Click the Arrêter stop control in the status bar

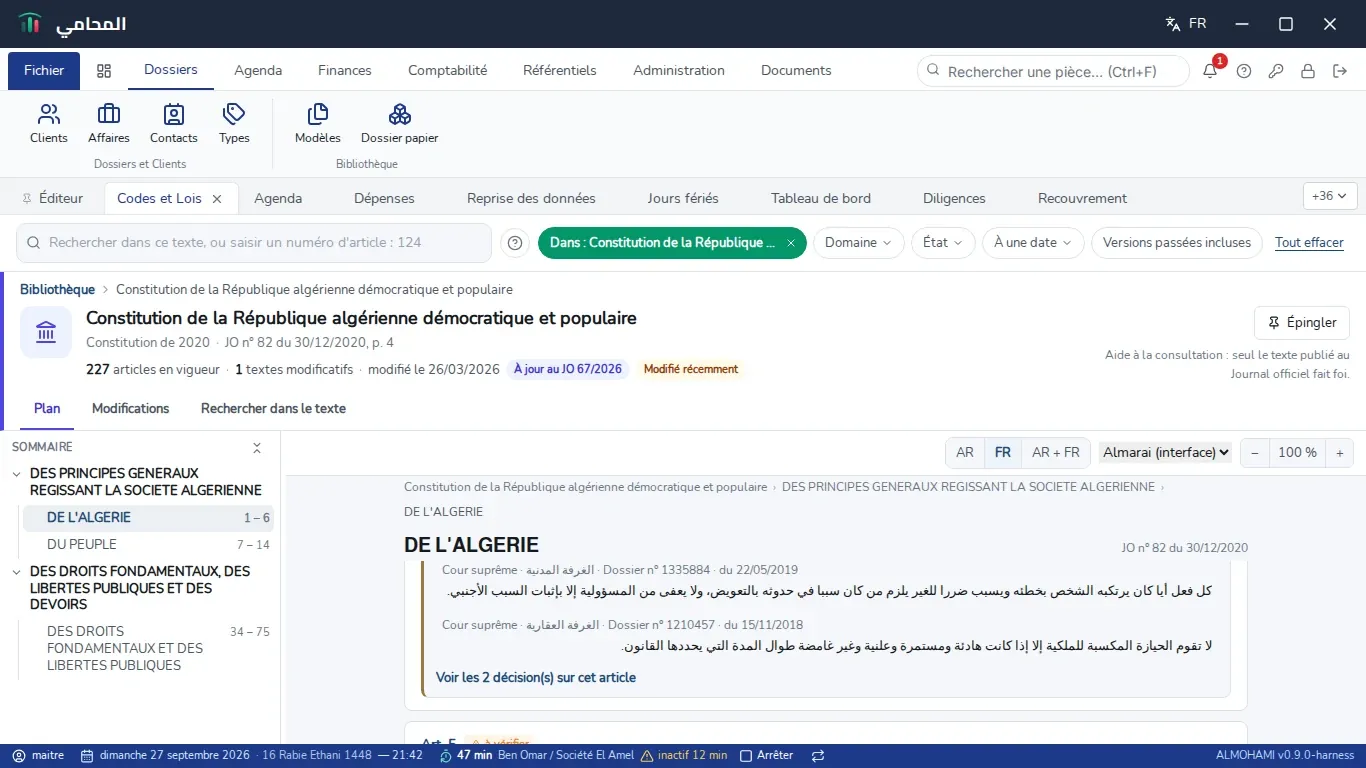[x=767, y=756]
